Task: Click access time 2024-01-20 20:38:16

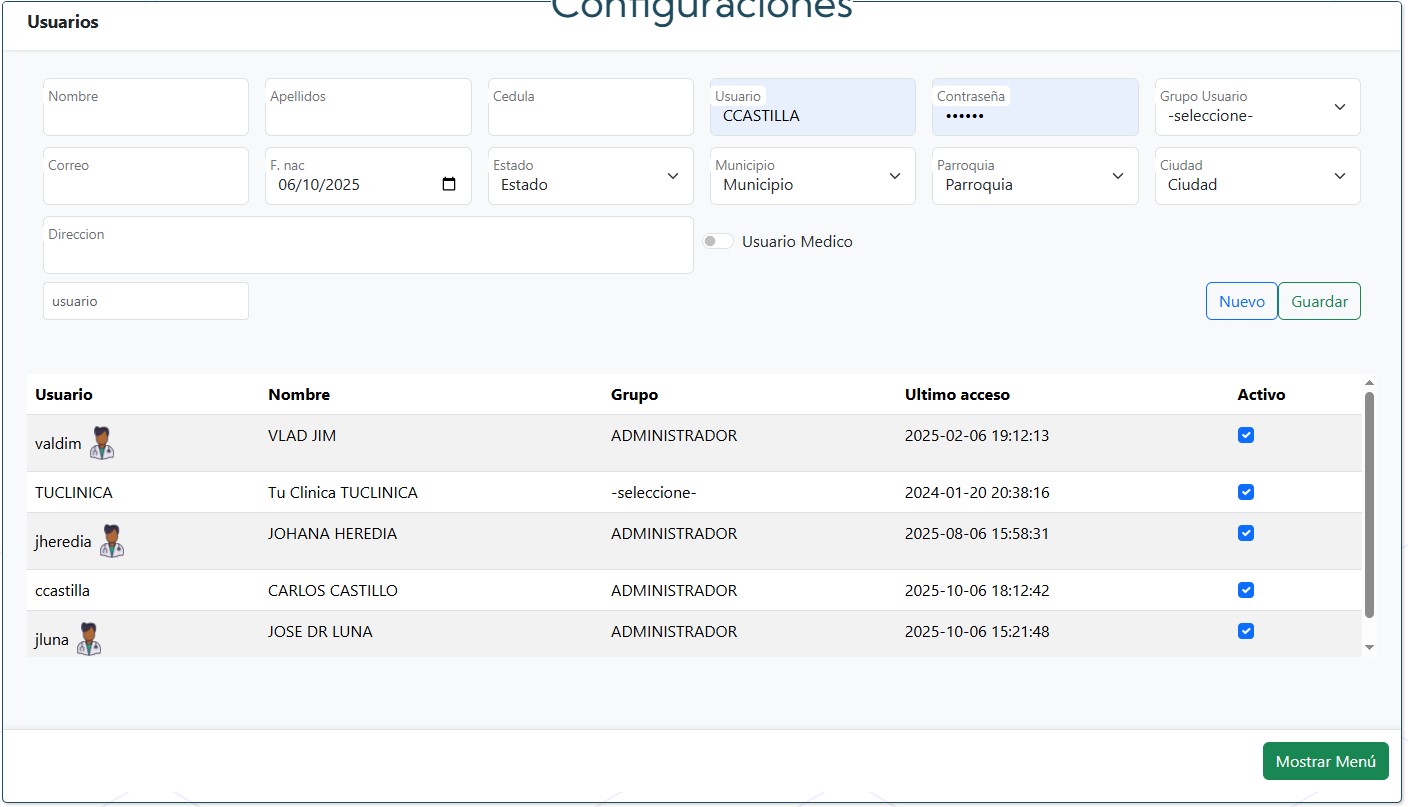Action: [977, 492]
